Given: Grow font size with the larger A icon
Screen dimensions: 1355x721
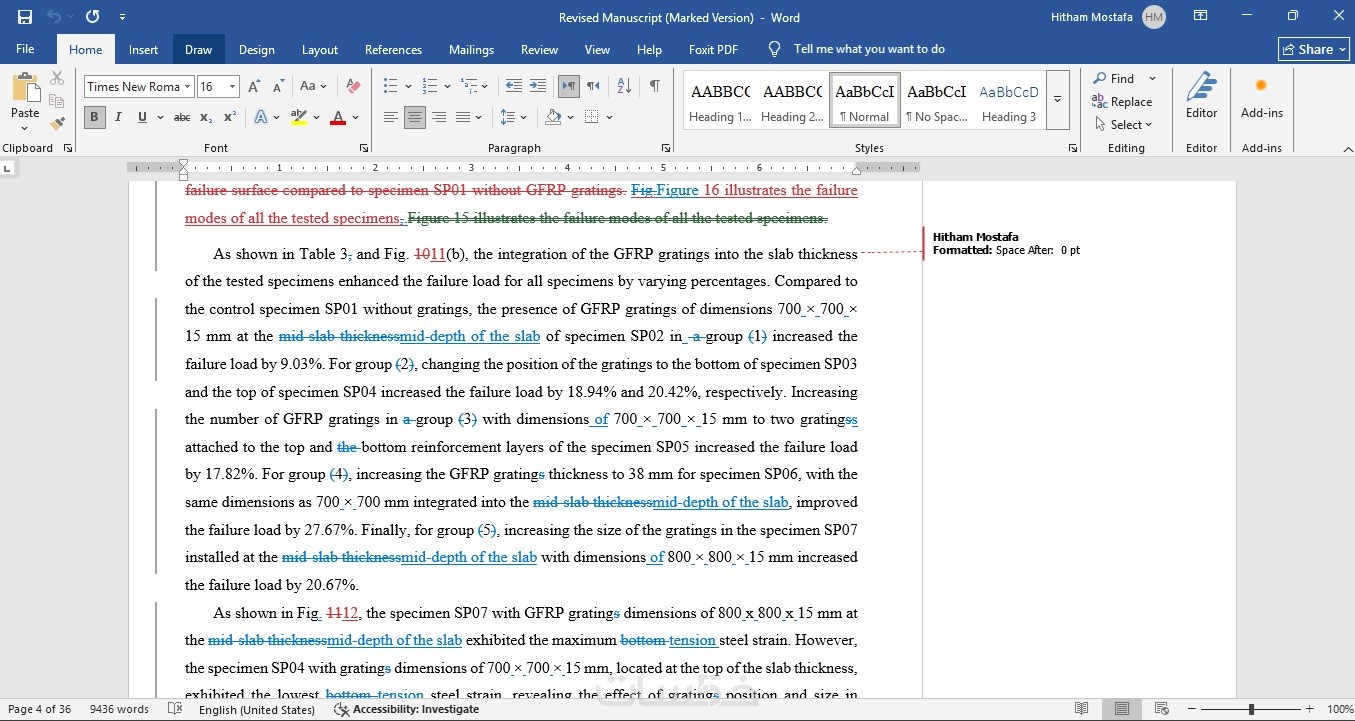Looking at the screenshot, I should pos(254,87).
